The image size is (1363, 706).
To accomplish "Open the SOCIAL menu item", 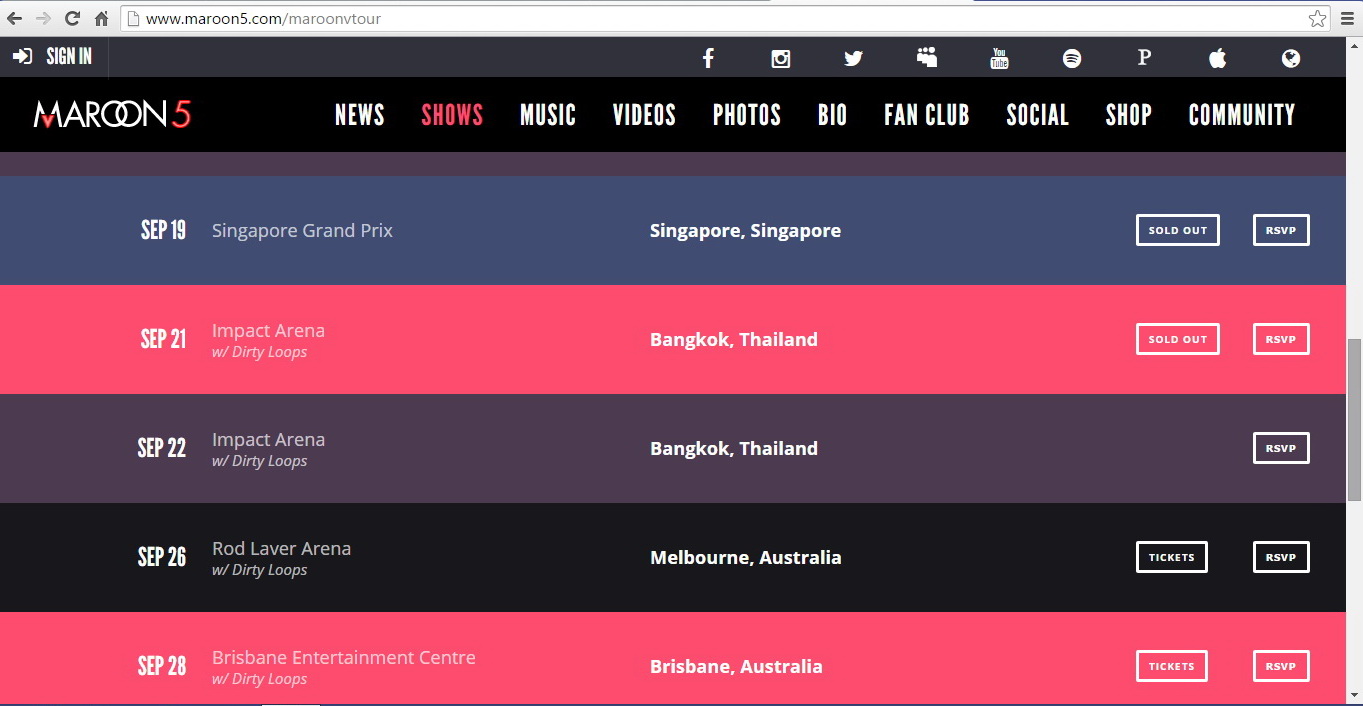I will pos(1038,115).
